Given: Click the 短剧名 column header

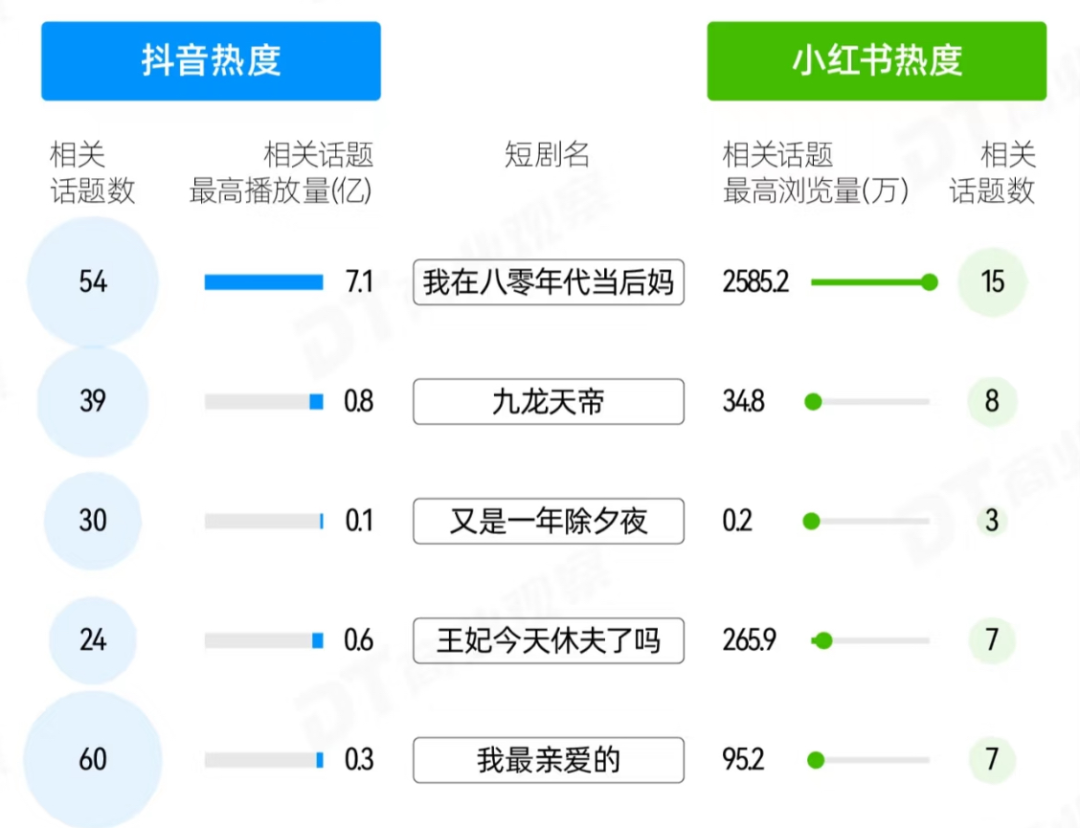Looking at the screenshot, I should pyautogui.click(x=547, y=155).
